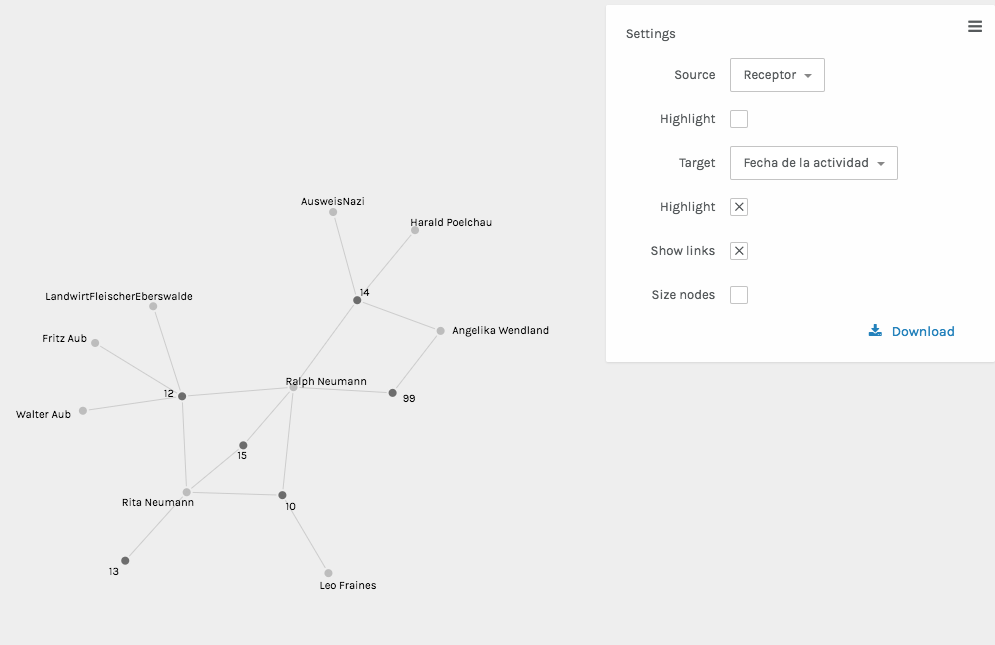Click the Settings panel title
The image size is (995, 645).
650,33
